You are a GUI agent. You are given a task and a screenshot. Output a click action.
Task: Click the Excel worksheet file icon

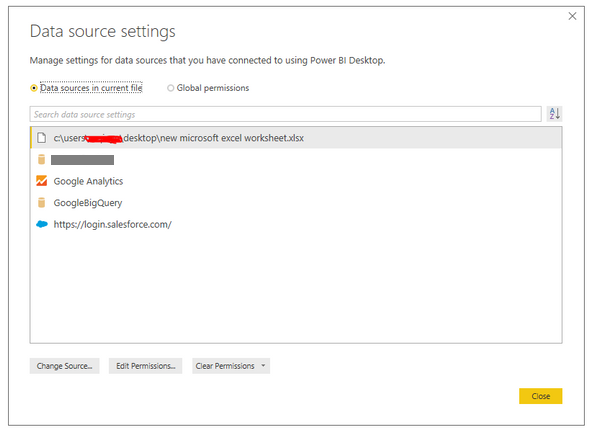[42, 138]
